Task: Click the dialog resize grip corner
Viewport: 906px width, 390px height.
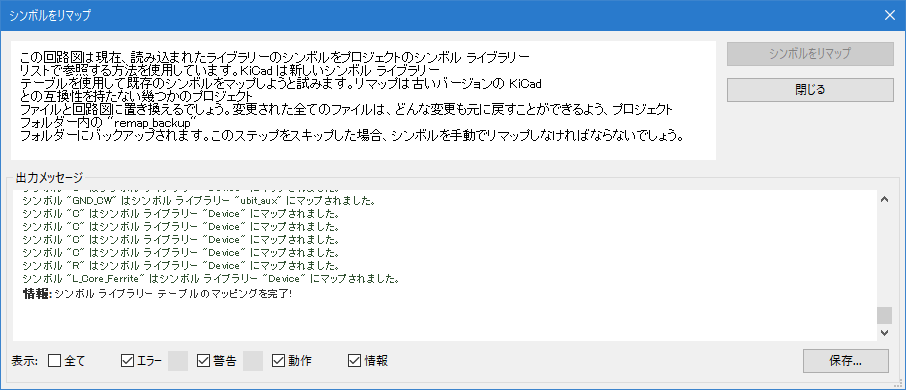Action: [900, 384]
